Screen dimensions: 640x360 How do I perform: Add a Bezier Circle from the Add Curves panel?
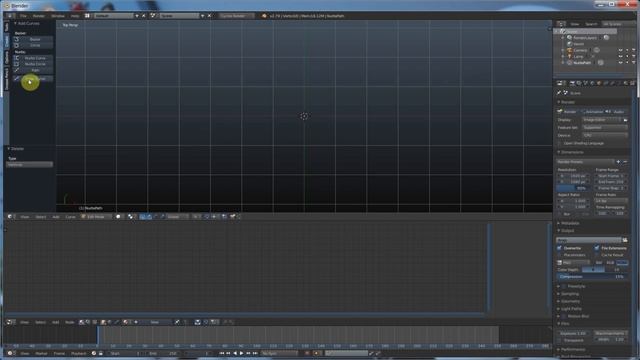pyautogui.click(x=33, y=45)
